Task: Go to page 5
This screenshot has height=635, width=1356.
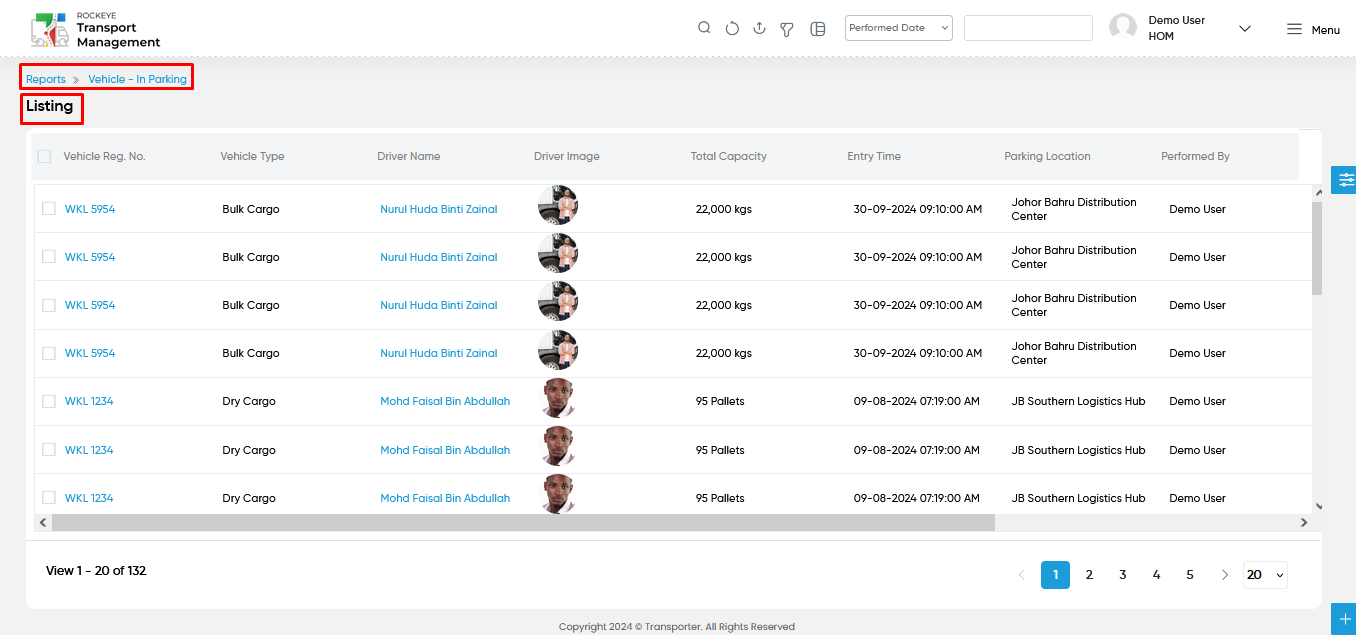Action: (x=1190, y=575)
